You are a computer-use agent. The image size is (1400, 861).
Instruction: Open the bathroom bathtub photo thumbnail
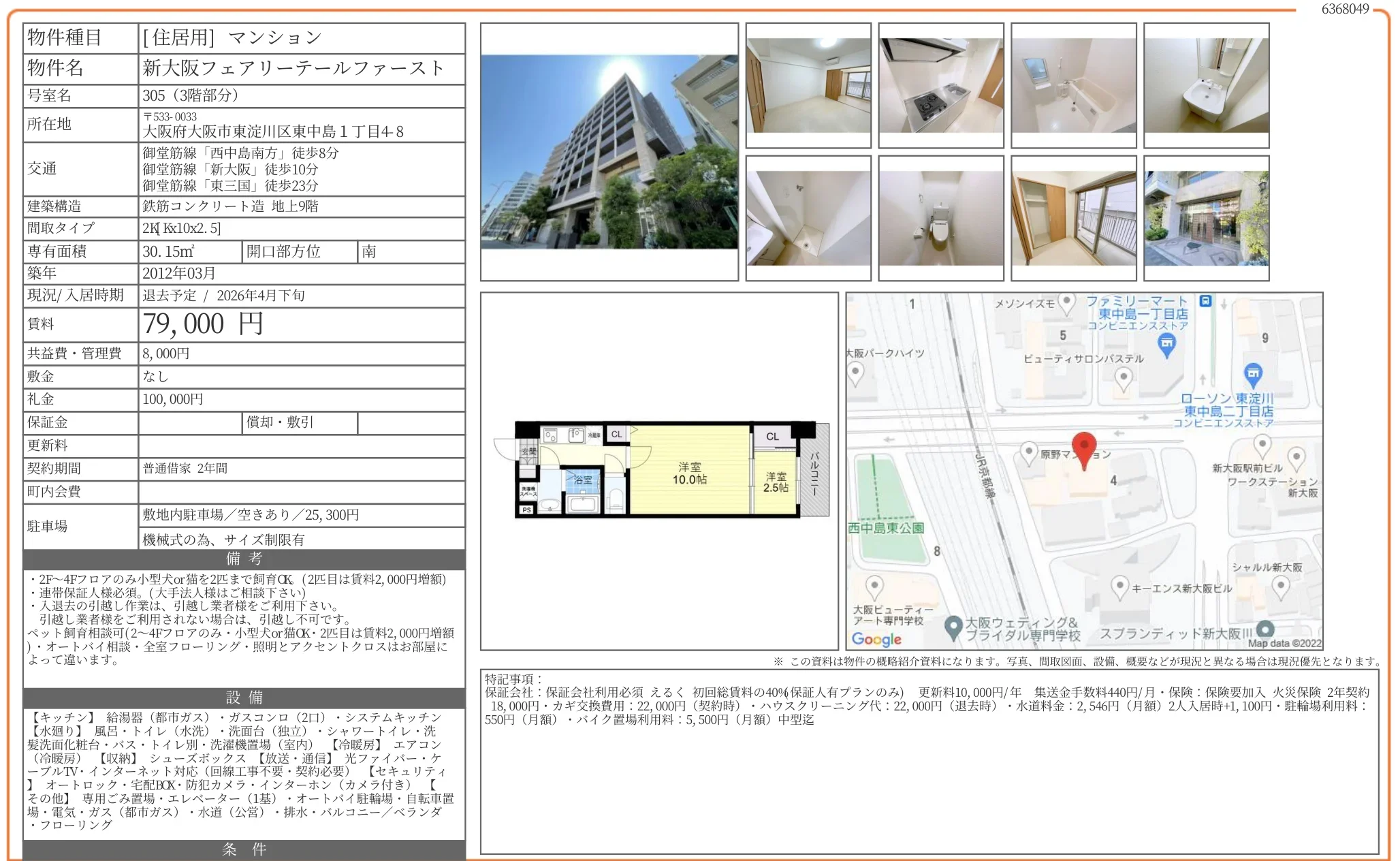[x=1073, y=85]
